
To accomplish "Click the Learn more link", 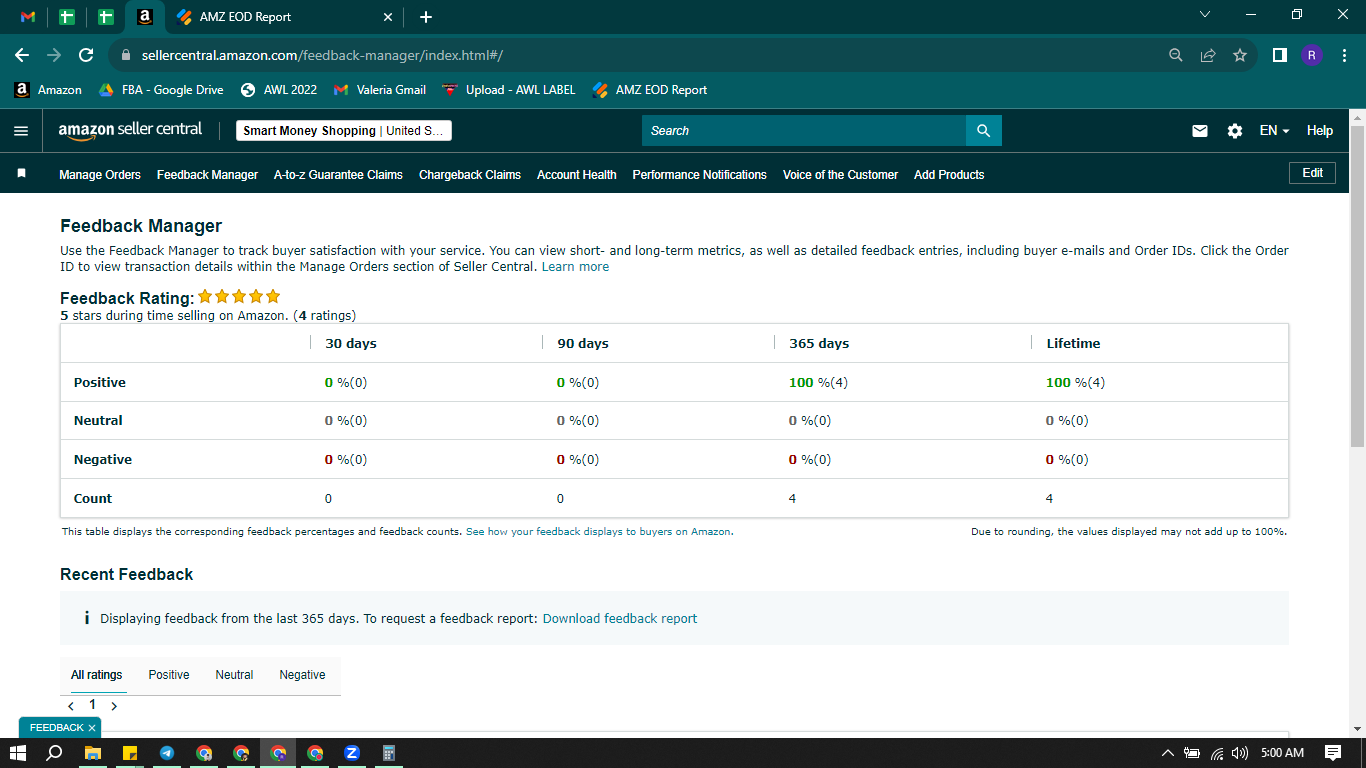I will coord(575,267).
